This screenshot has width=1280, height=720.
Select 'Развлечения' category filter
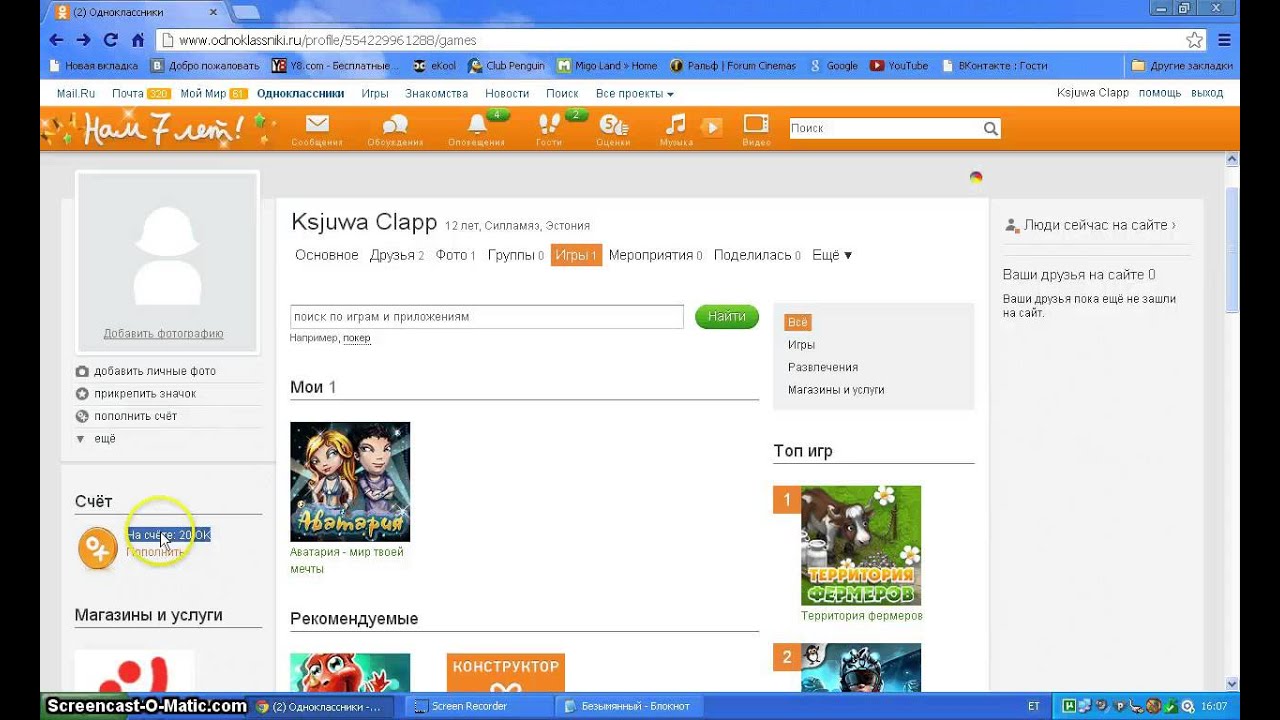click(x=823, y=367)
